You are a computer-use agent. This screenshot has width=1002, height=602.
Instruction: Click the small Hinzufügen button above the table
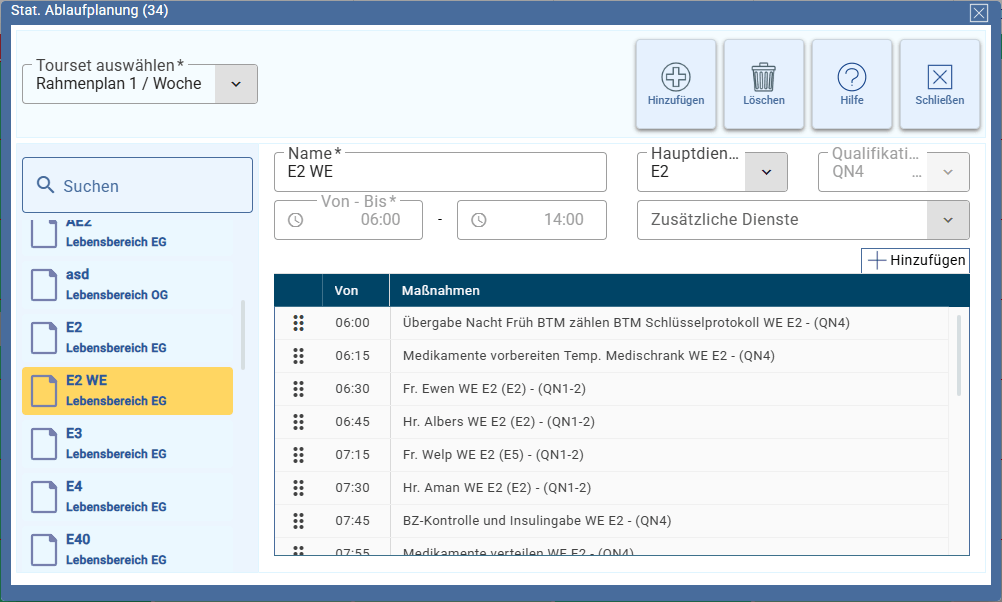tap(915, 260)
